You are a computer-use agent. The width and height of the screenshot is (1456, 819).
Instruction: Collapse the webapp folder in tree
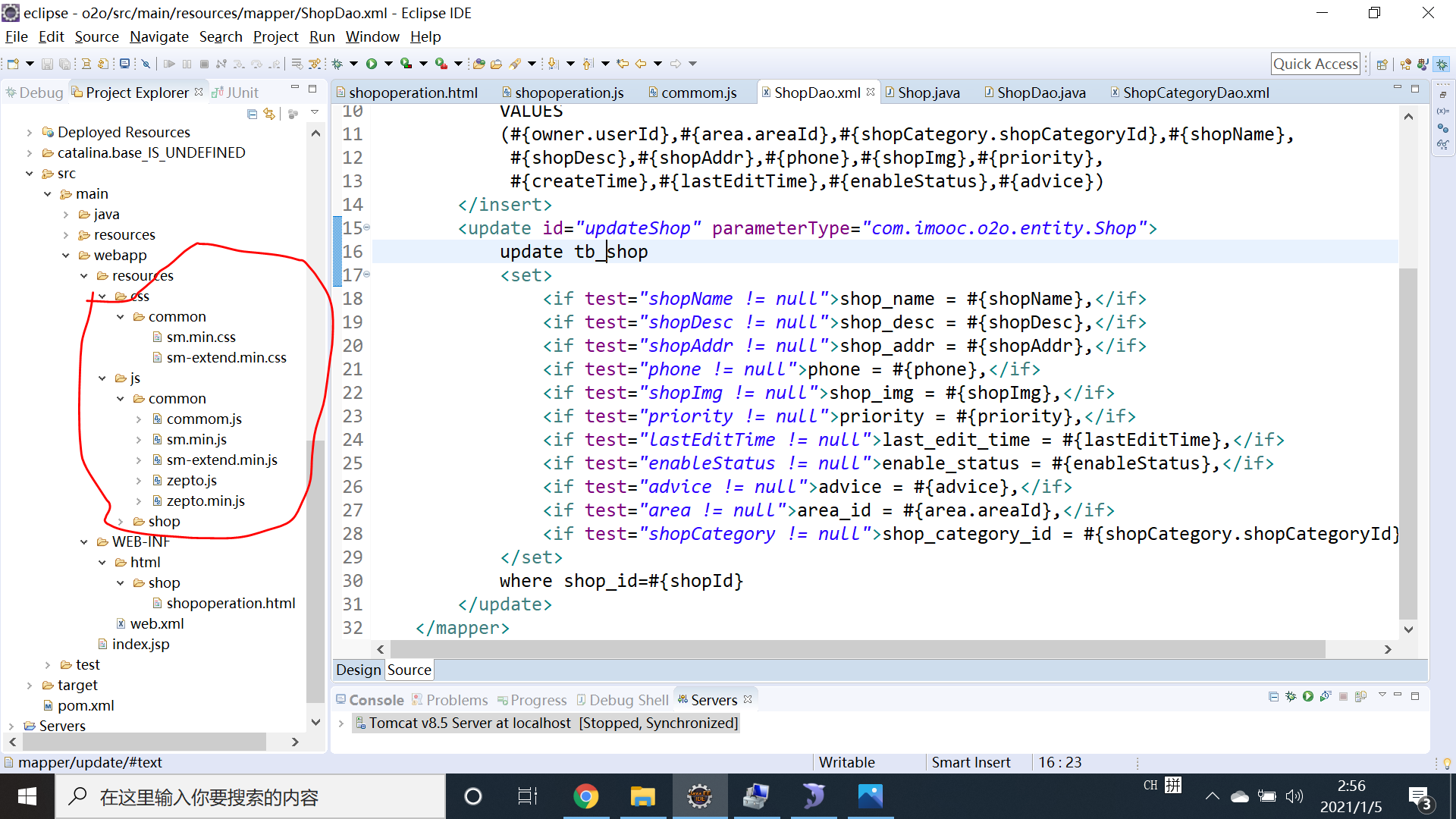click(66, 256)
